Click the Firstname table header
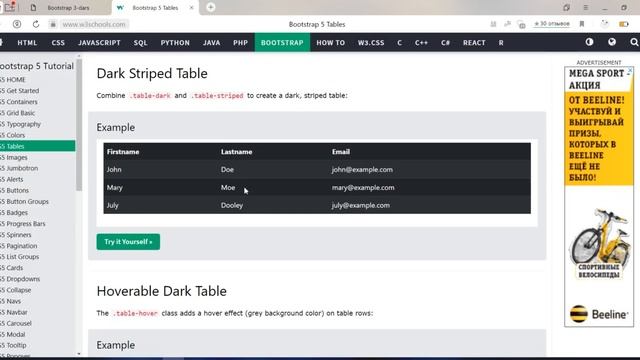Viewport: 640px width, 360px height. coord(123,152)
